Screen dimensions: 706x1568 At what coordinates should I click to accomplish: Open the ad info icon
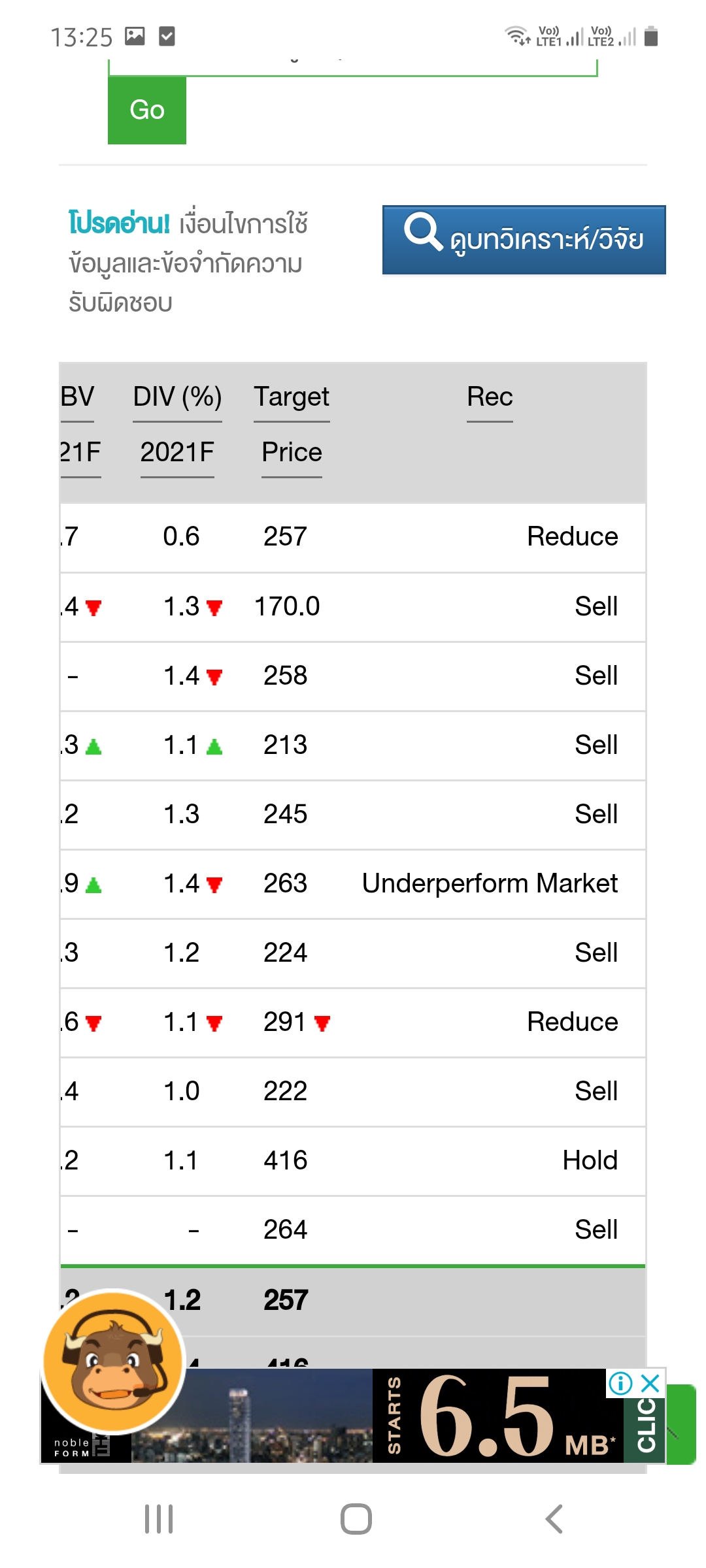click(620, 1382)
